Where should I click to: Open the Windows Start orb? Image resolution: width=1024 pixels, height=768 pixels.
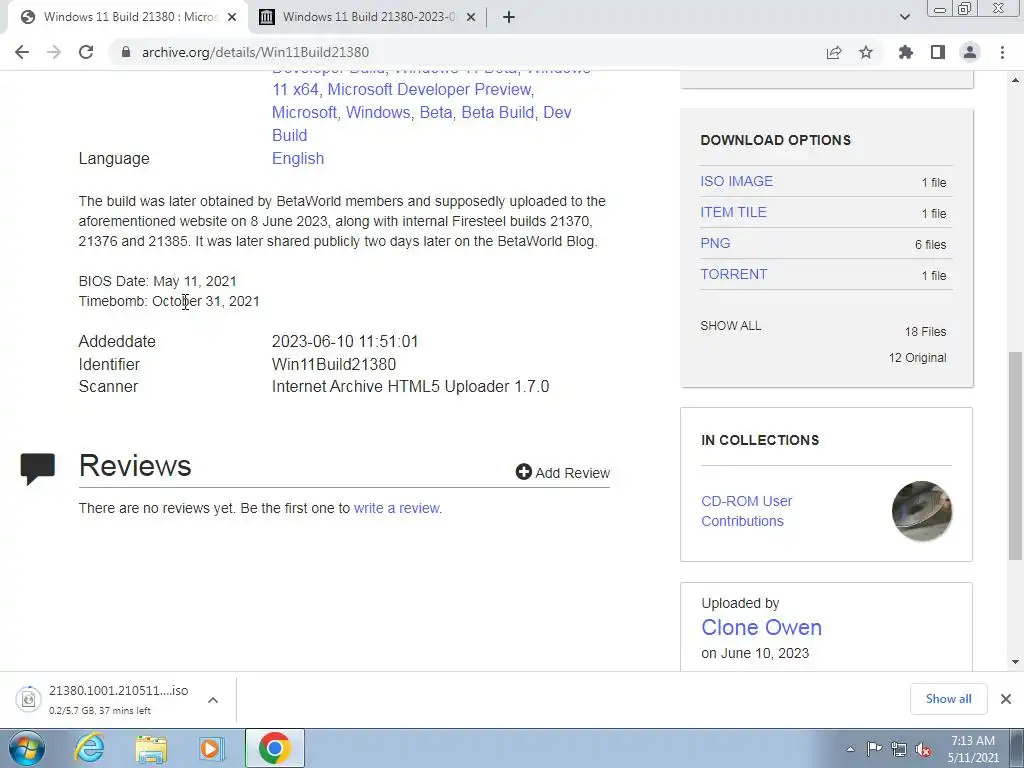pyautogui.click(x=26, y=748)
